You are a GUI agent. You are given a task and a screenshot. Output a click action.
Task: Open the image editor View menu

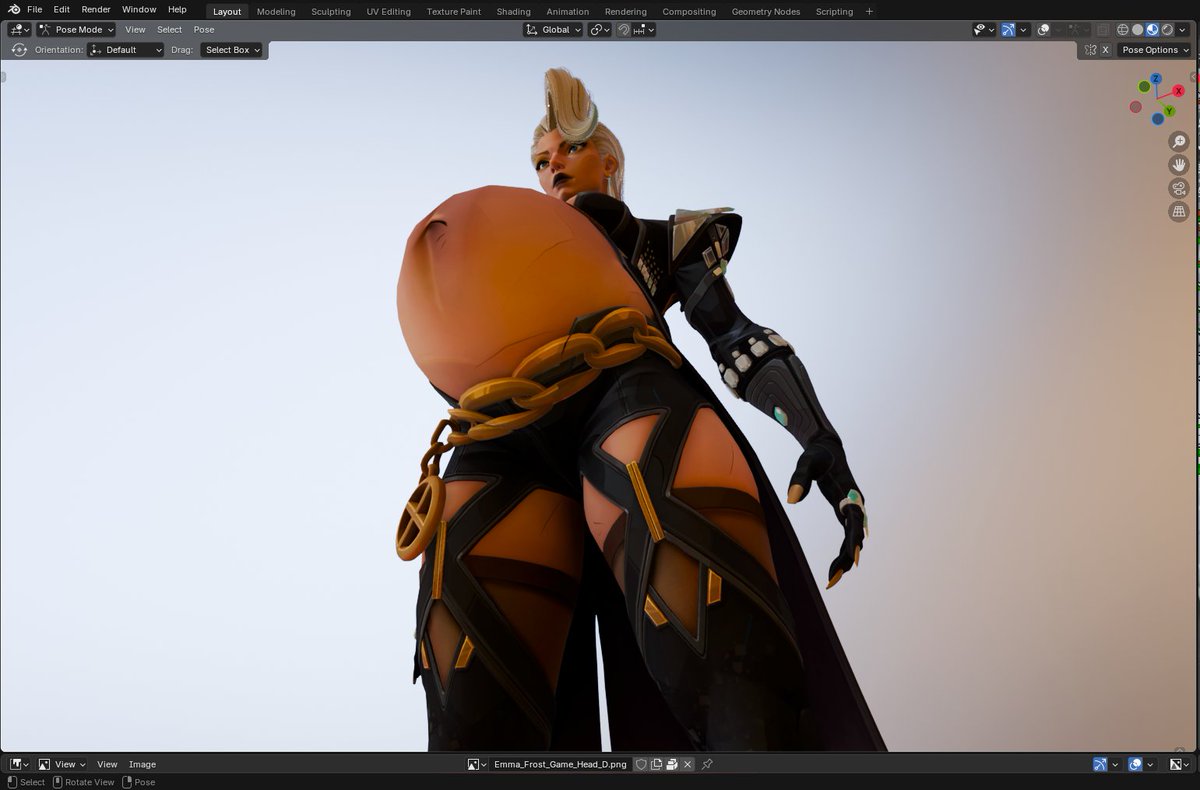[x=107, y=764]
